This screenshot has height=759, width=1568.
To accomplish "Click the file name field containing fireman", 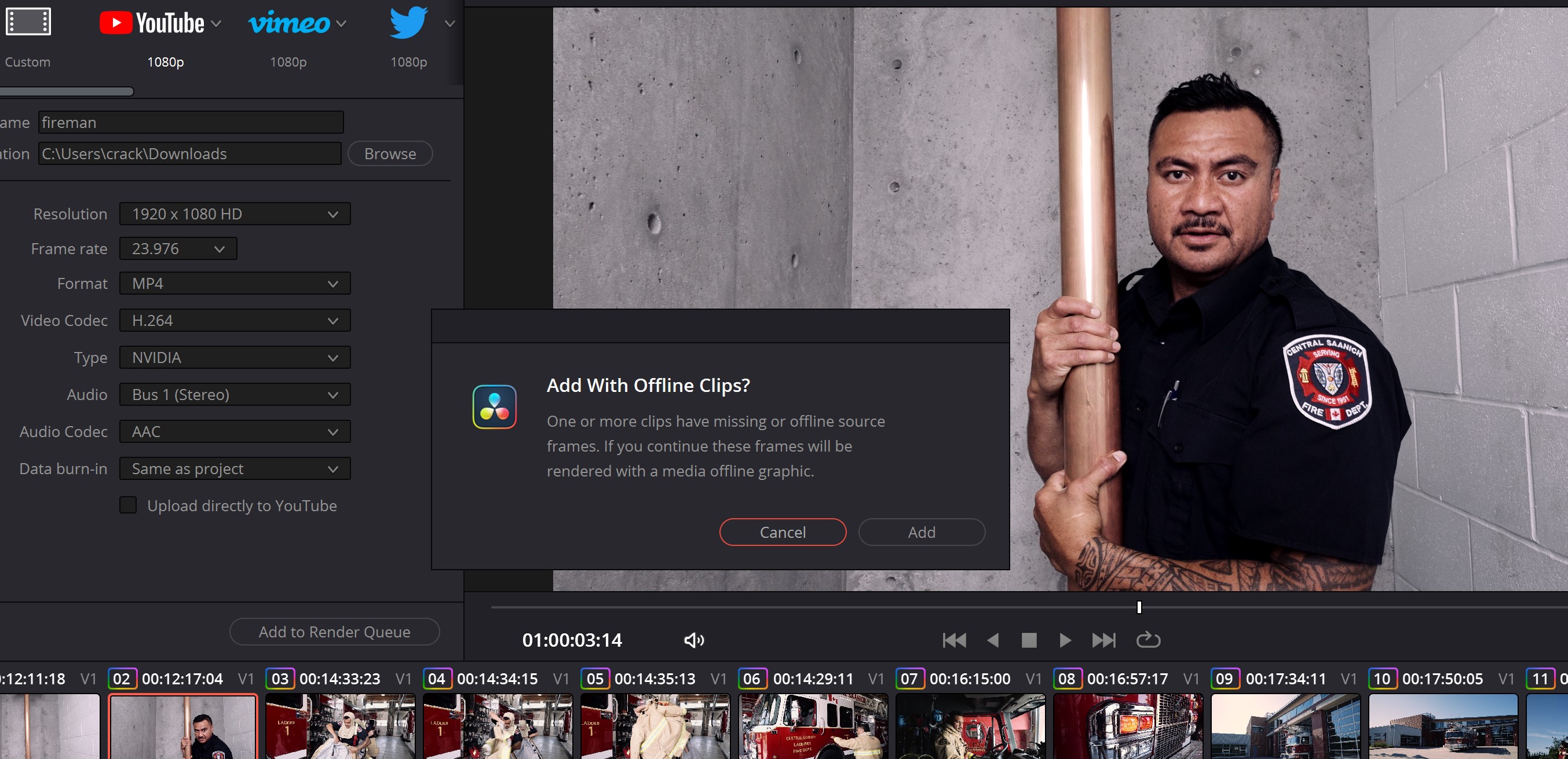I will coord(191,122).
